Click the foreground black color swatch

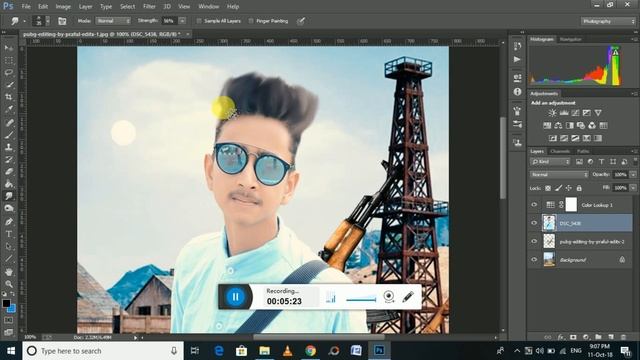(x=6, y=303)
